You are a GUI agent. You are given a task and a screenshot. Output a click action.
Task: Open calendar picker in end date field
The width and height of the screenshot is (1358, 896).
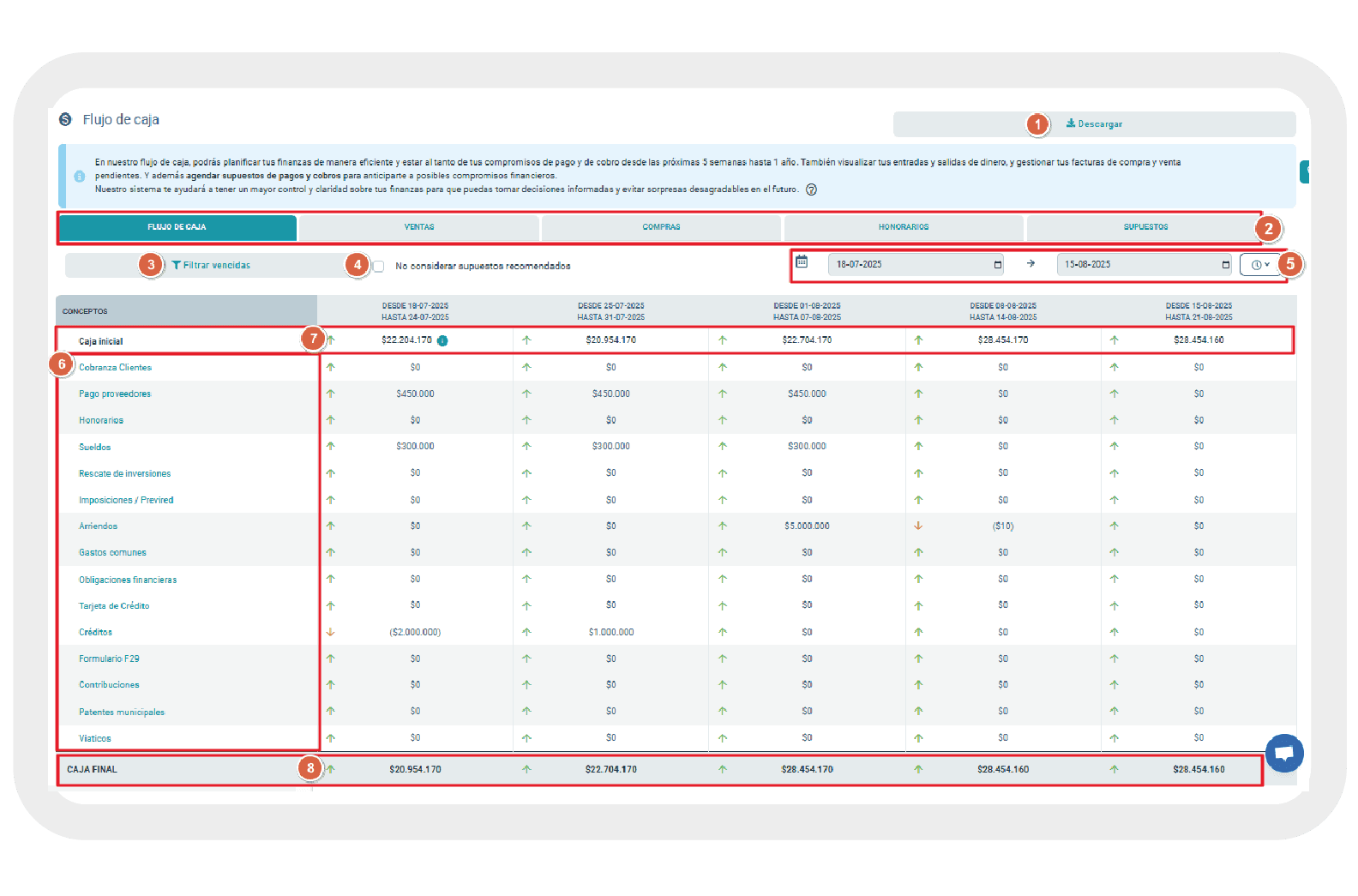pos(1225,264)
